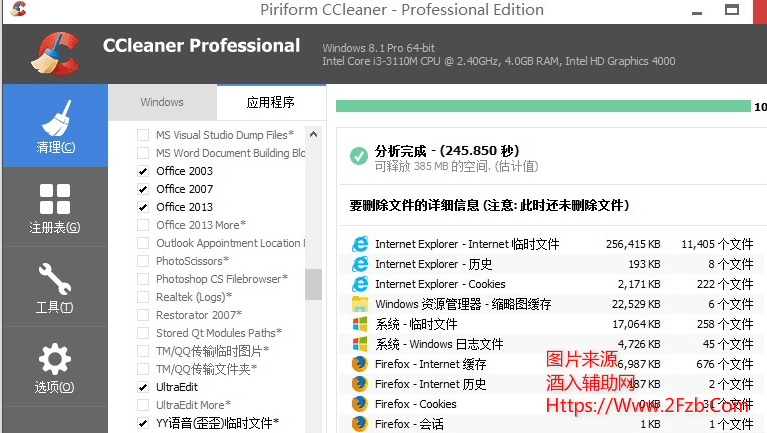767x433 pixels.
Task: Click the 22,529 KB size value
Action: (636, 304)
